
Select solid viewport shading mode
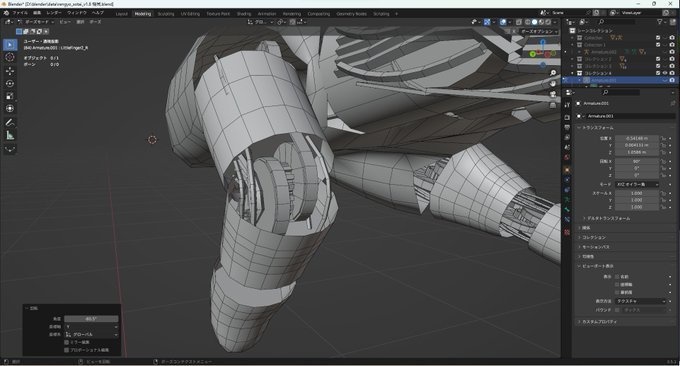click(534, 22)
